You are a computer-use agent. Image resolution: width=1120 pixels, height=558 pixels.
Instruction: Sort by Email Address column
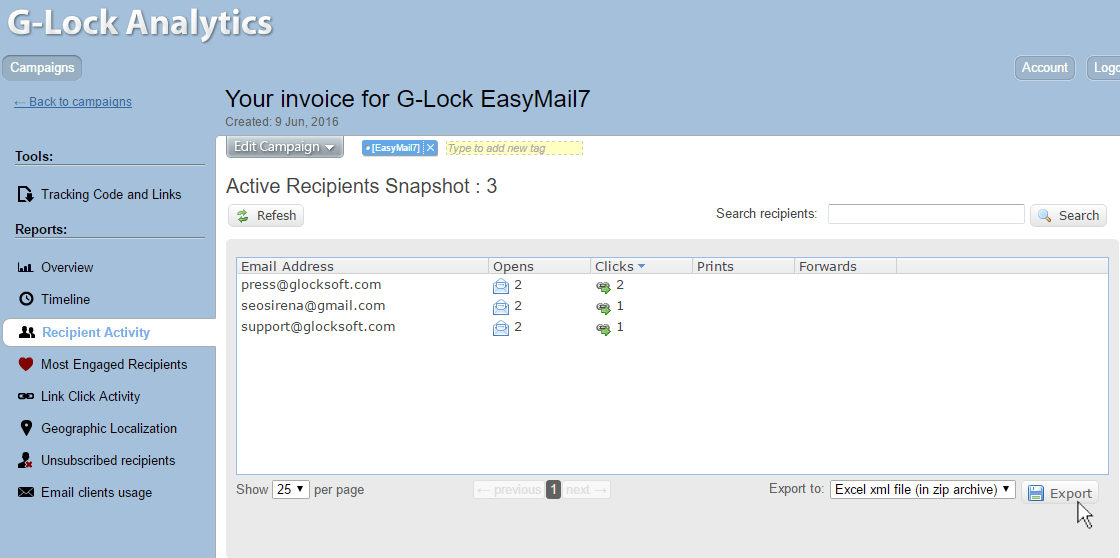pos(363,266)
